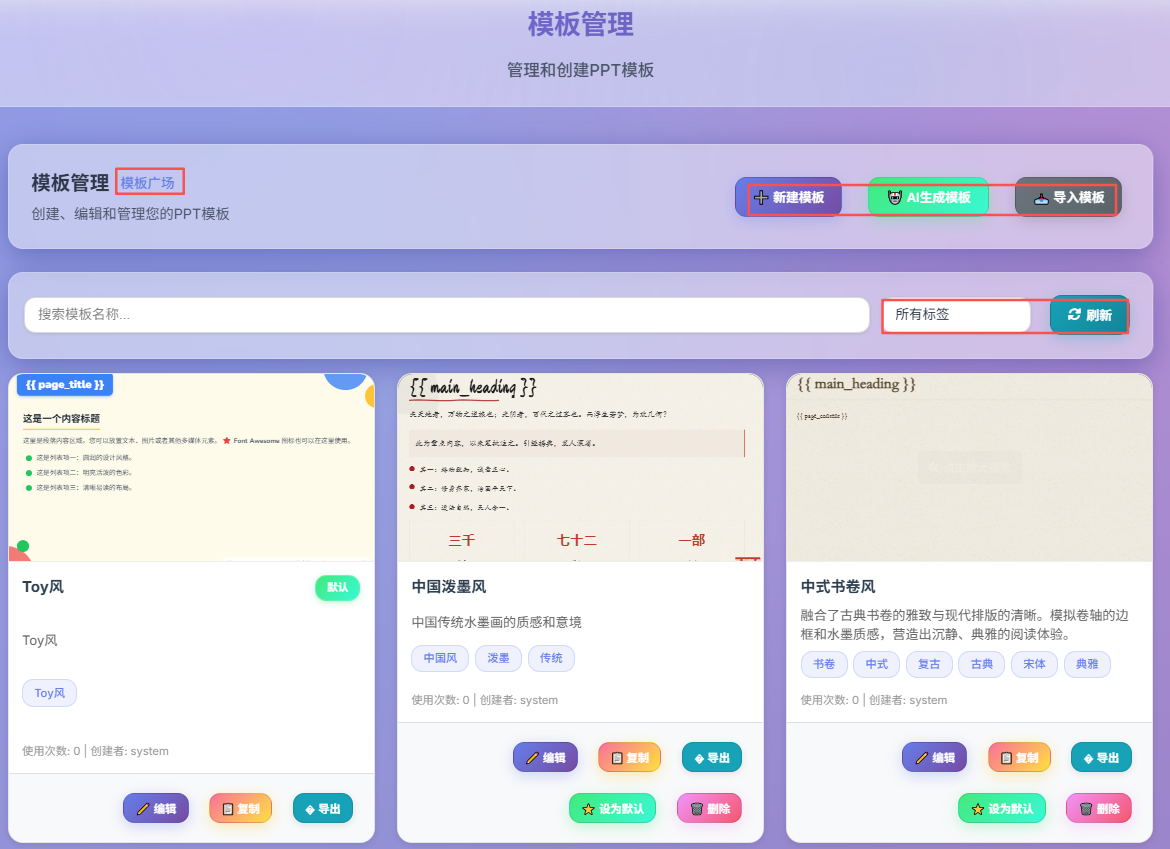Open the 模板广场 link
The height and width of the screenshot is (849, 1170).
coord(148,183)
